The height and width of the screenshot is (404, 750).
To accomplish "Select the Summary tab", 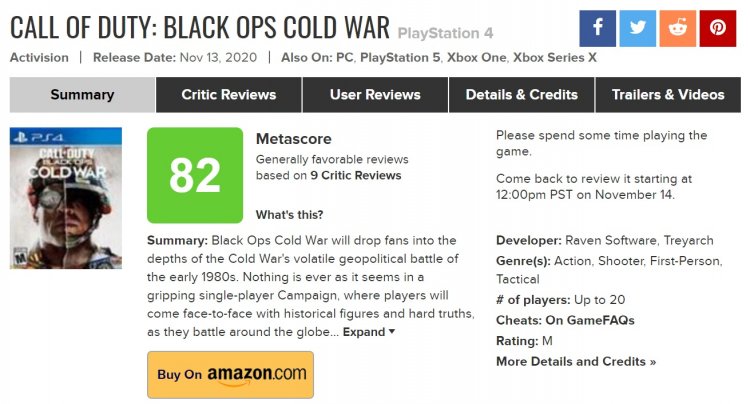I will (82, 95).
